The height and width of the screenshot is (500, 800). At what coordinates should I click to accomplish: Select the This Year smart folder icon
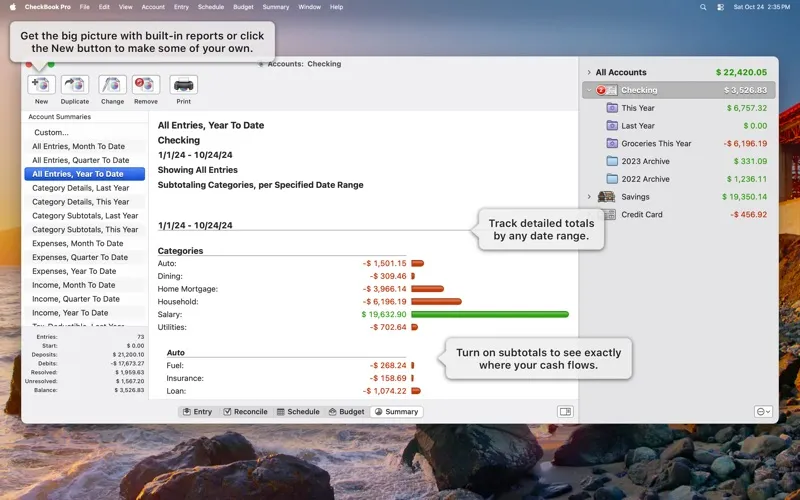[612, 108]
